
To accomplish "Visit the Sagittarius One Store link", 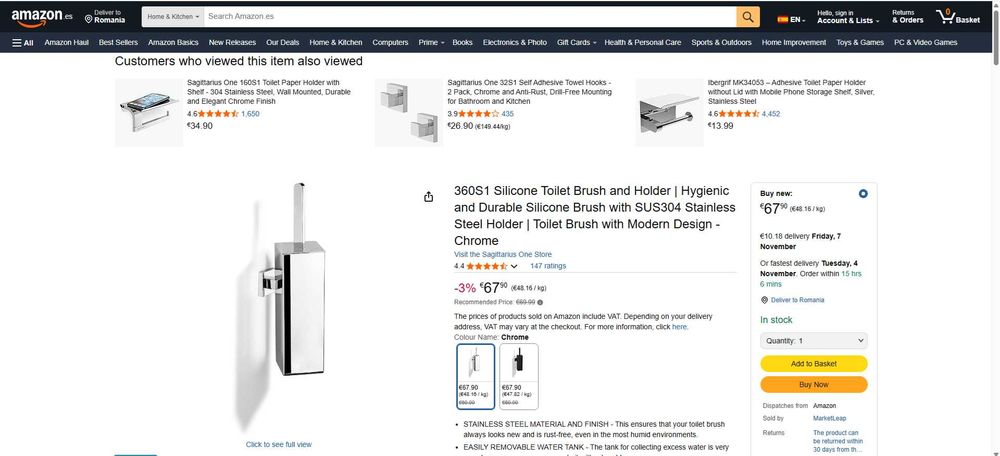I will [x=502, y=255].
